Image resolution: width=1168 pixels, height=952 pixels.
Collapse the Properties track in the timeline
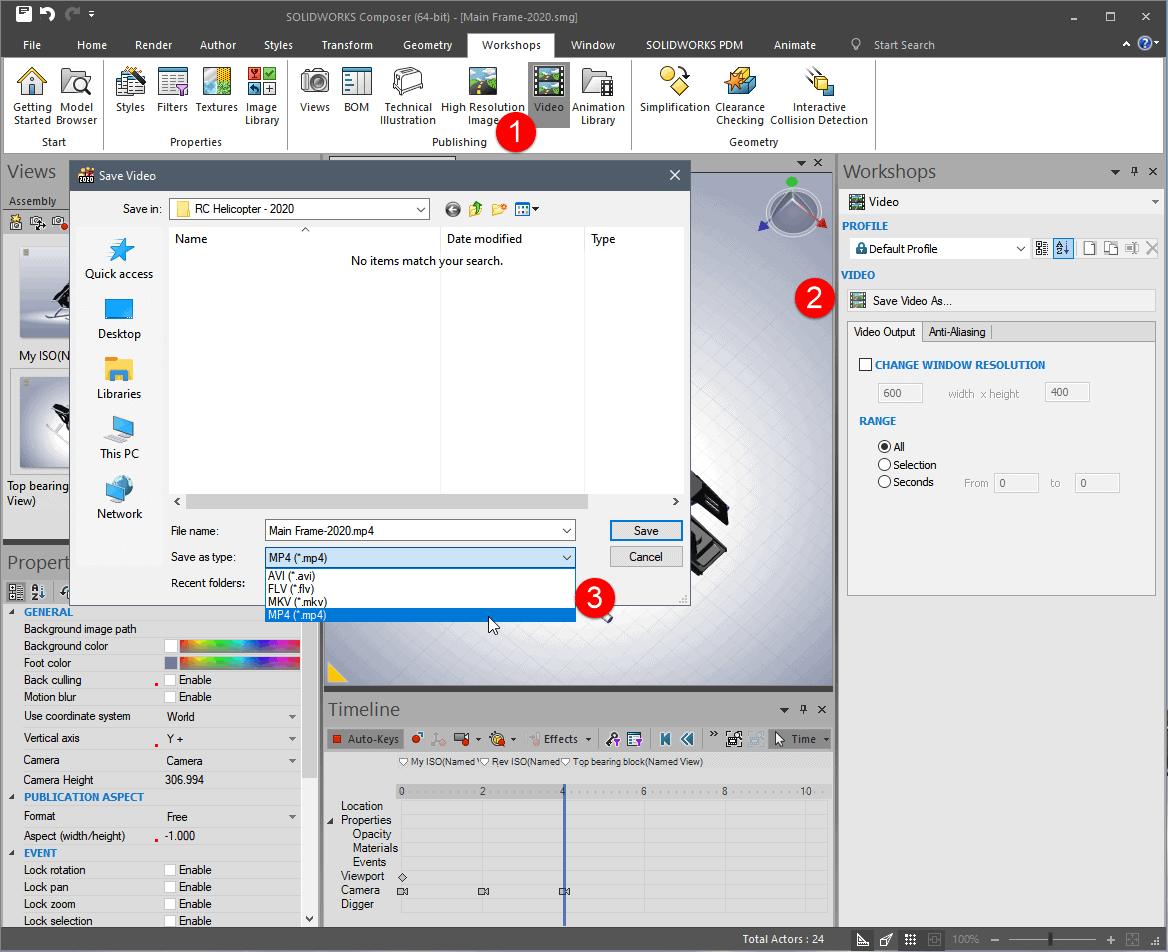coord(331,820)
